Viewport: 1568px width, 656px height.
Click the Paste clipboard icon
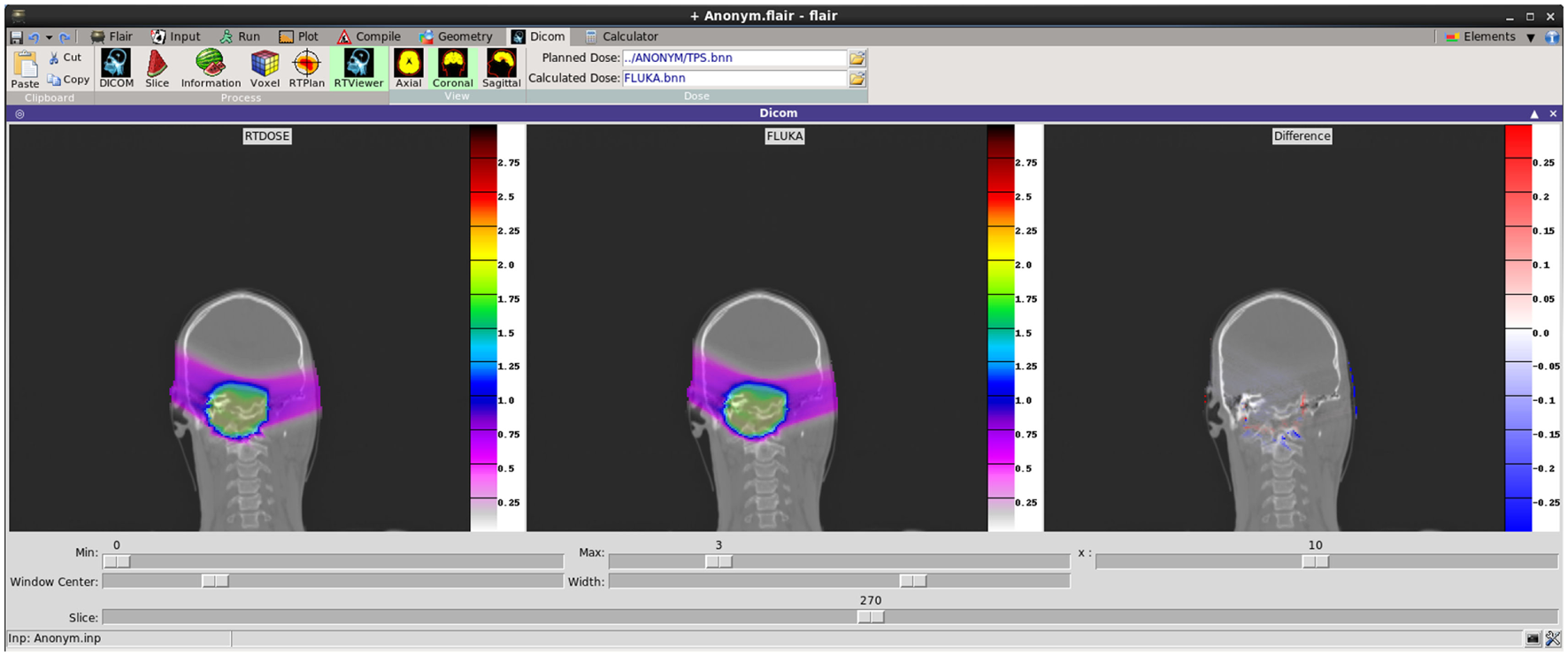click(x=25, y=68)
